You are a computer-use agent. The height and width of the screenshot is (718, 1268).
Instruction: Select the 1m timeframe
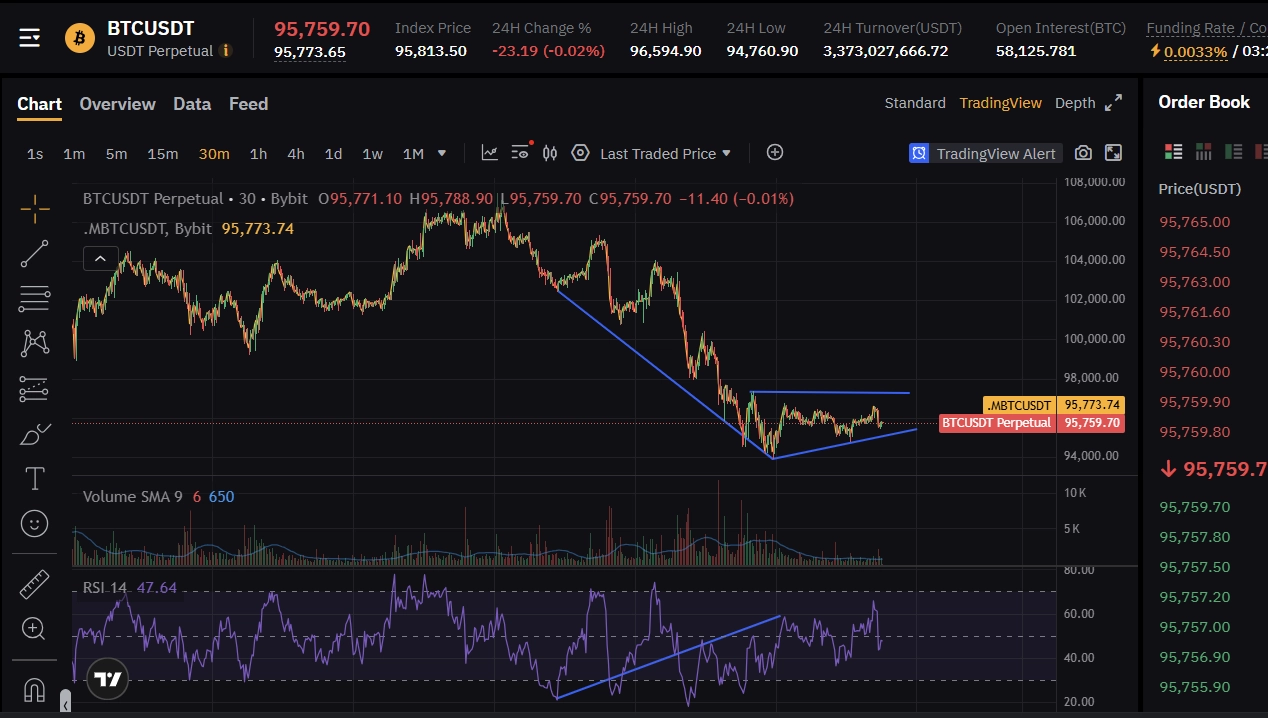coord(74,153)
